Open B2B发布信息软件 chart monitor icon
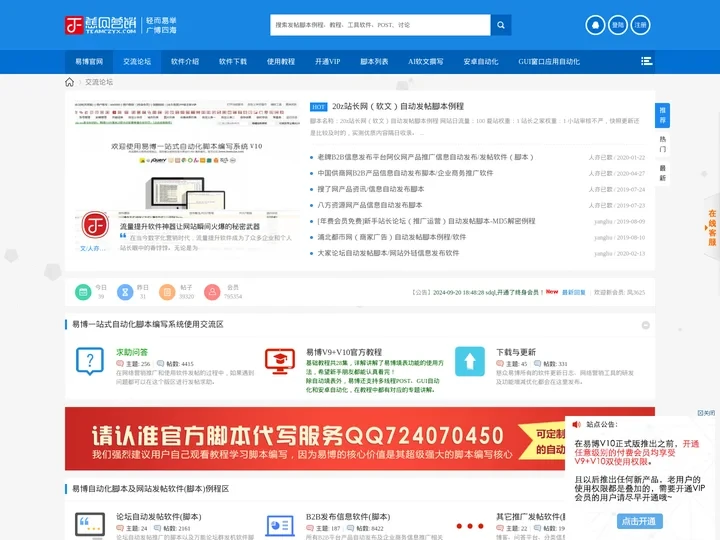The height and width of the screenshot is (540, 720). coord(280,526)
